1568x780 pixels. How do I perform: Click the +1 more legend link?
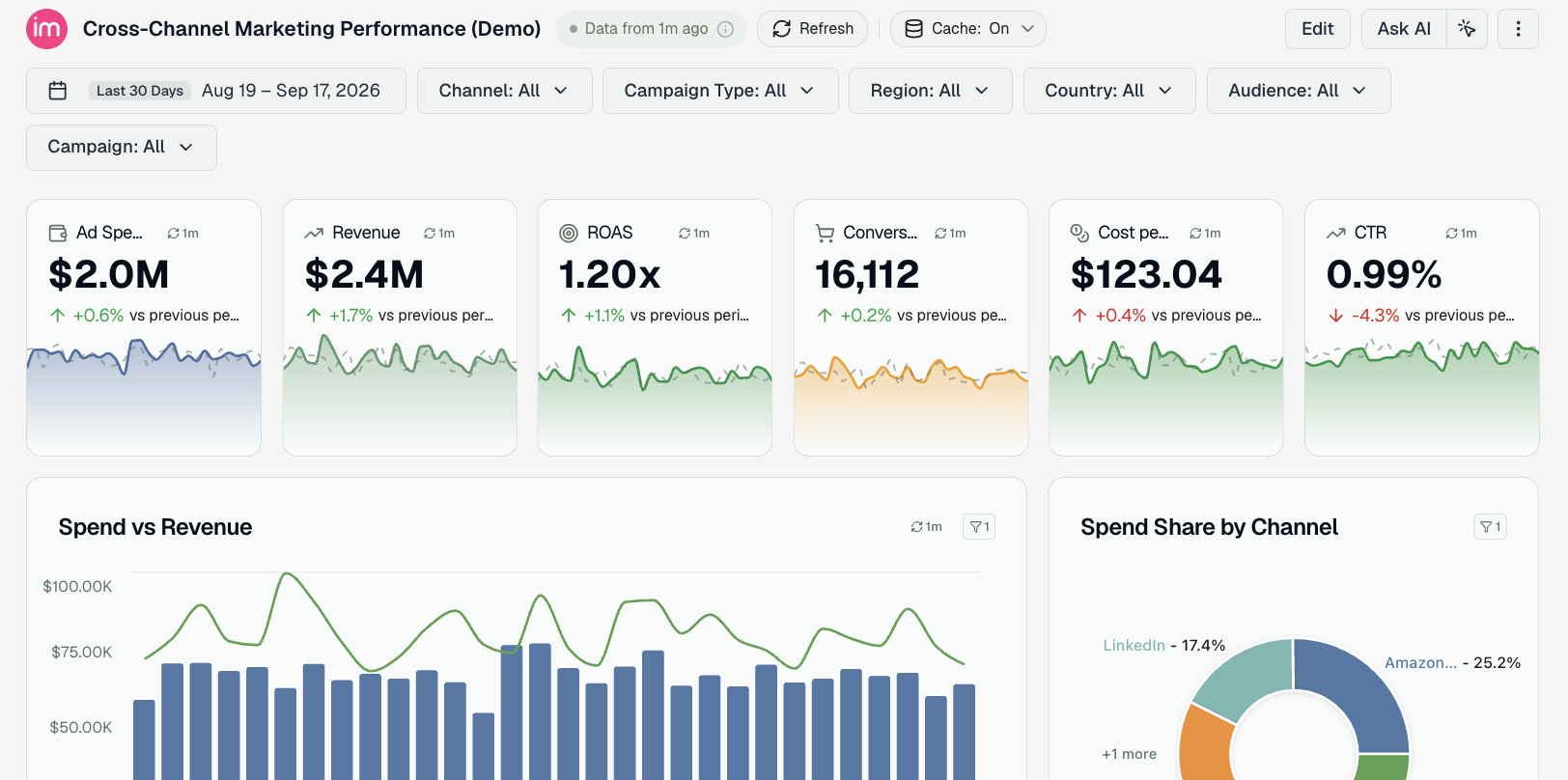1129,755
